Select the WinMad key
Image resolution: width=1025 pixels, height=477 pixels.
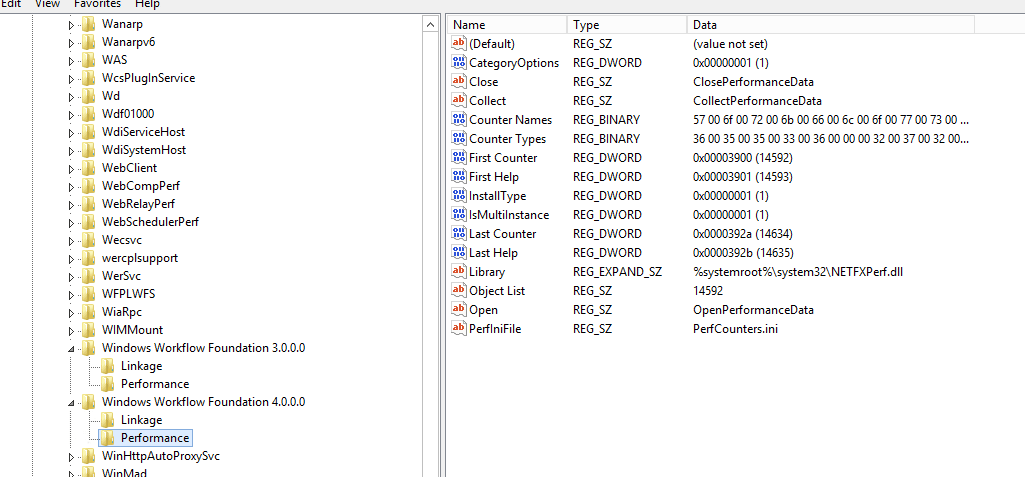coord(124,472)
